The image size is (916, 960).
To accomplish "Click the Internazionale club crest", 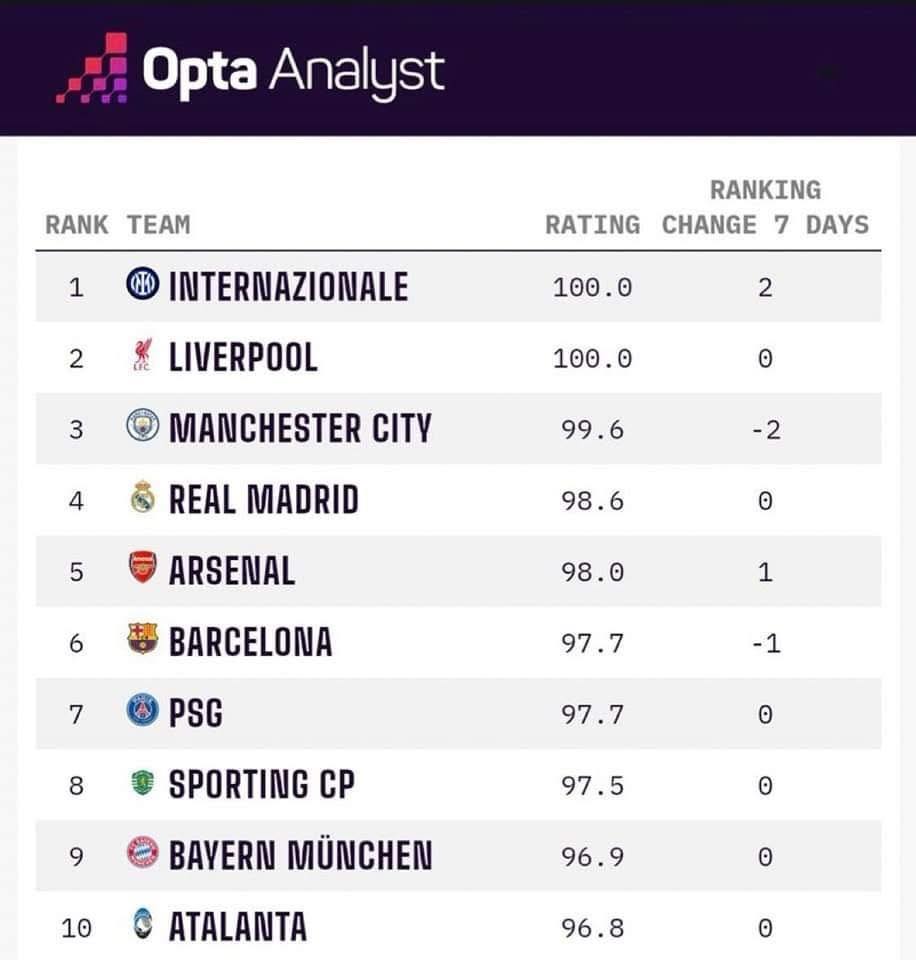I will click(143, 287).
